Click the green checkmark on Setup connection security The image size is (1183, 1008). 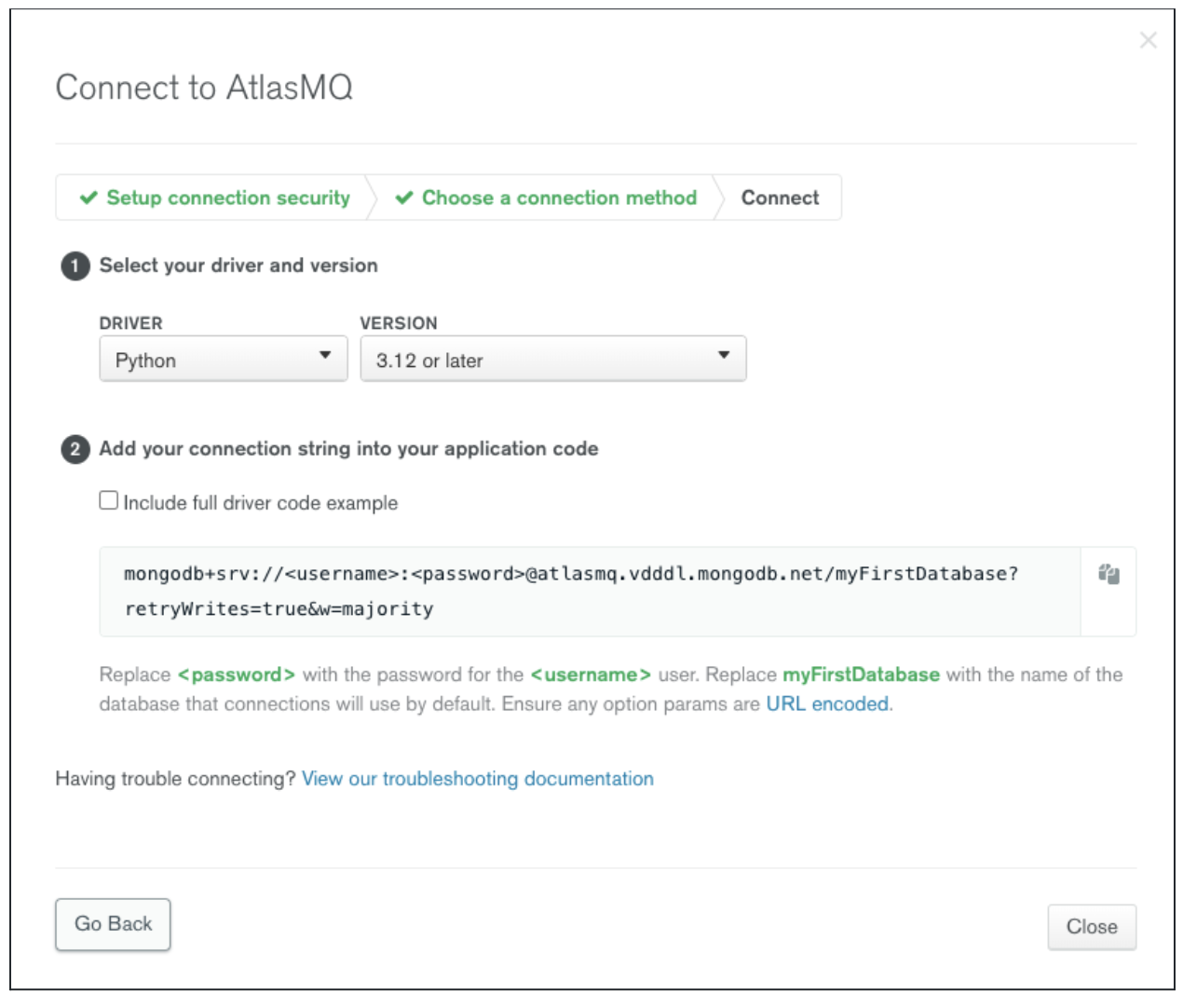89,198
